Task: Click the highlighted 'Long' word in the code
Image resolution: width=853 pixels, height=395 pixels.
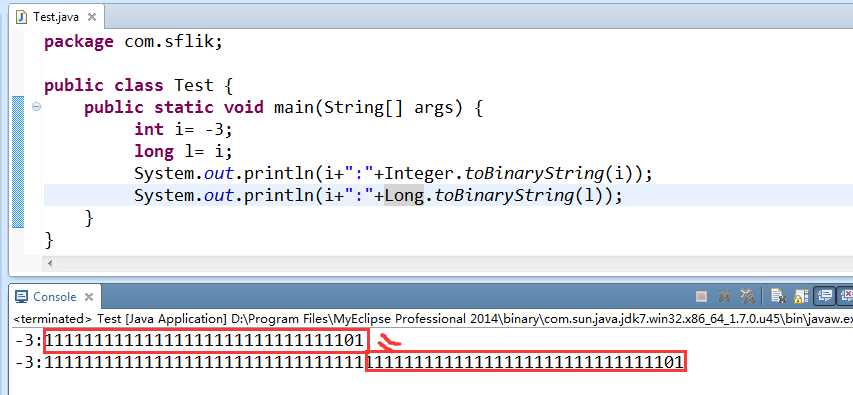Action: [x=404, y=195]
